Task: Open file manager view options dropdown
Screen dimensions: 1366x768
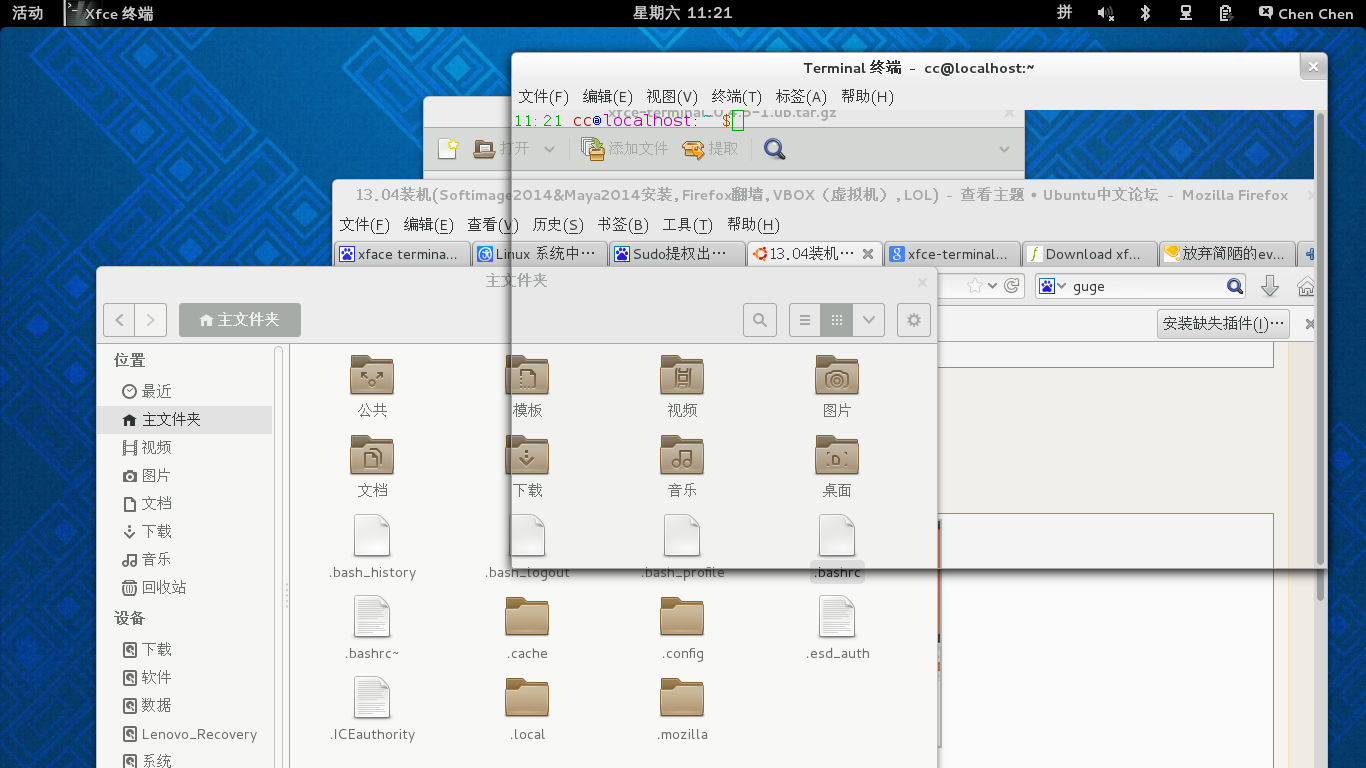Action: pos(869,320)
